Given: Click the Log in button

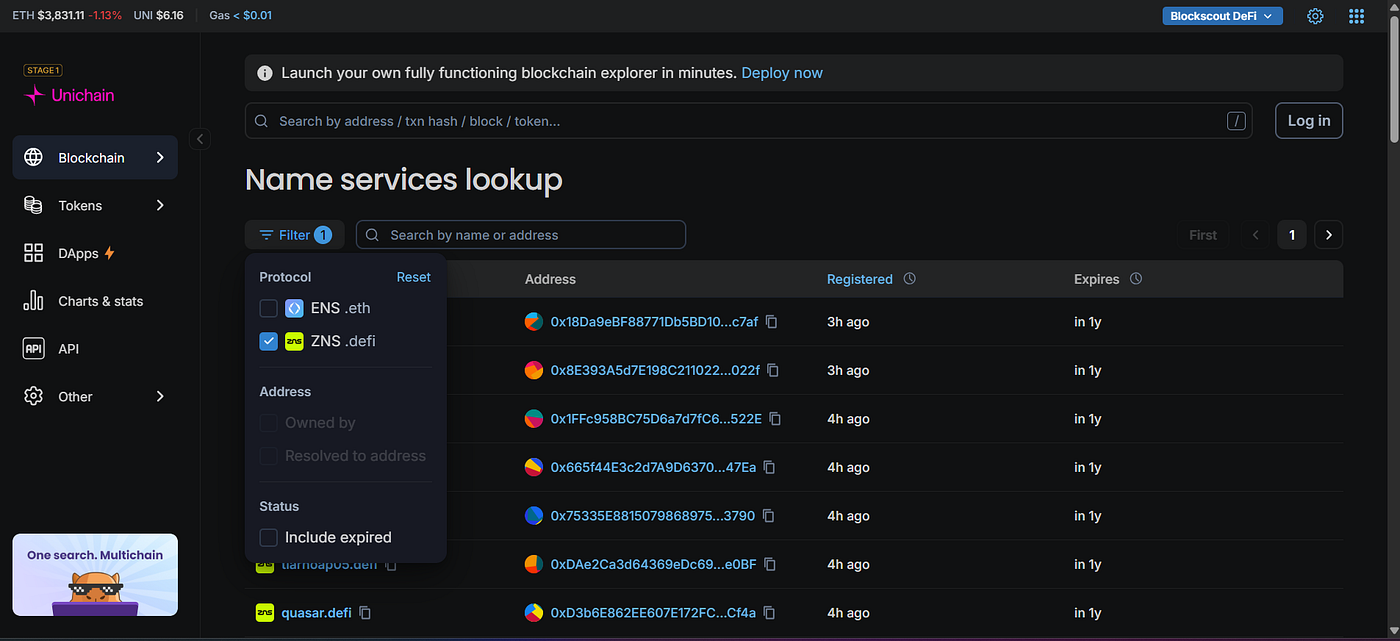Looking at the screenshot, I should tap(1309, 121).
